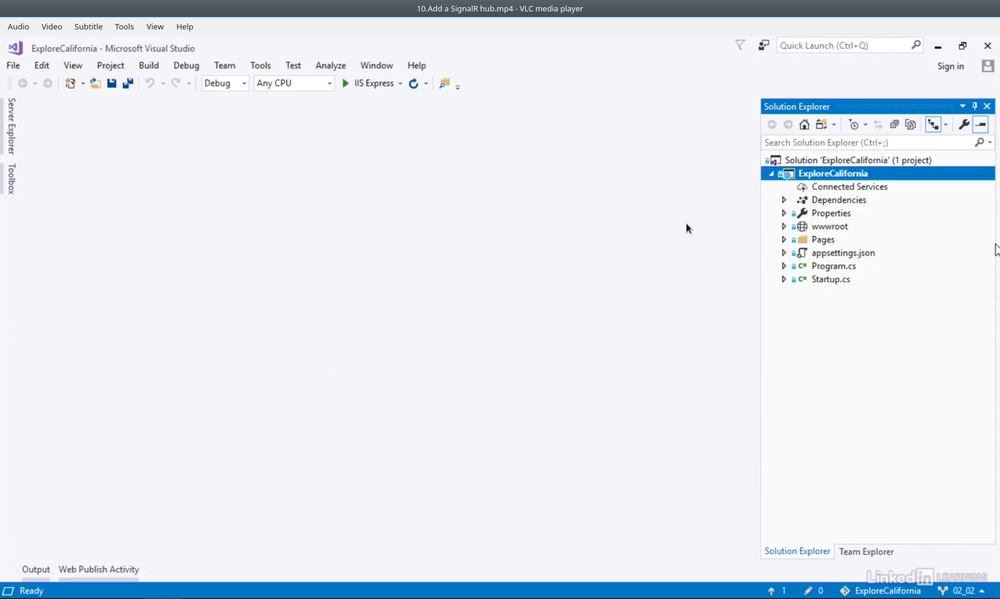Open the Build menu in Visual Studio

click(149, 65)
